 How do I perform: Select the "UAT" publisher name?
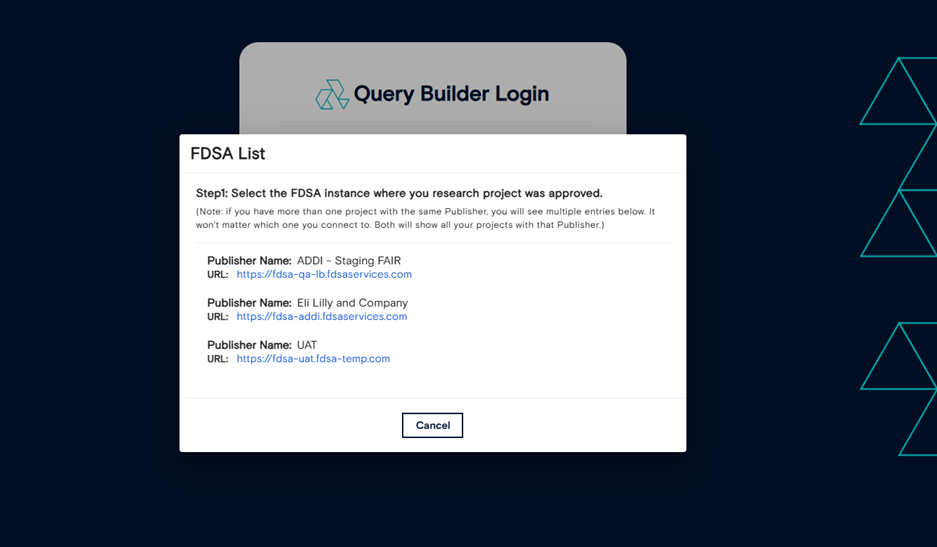307,345
